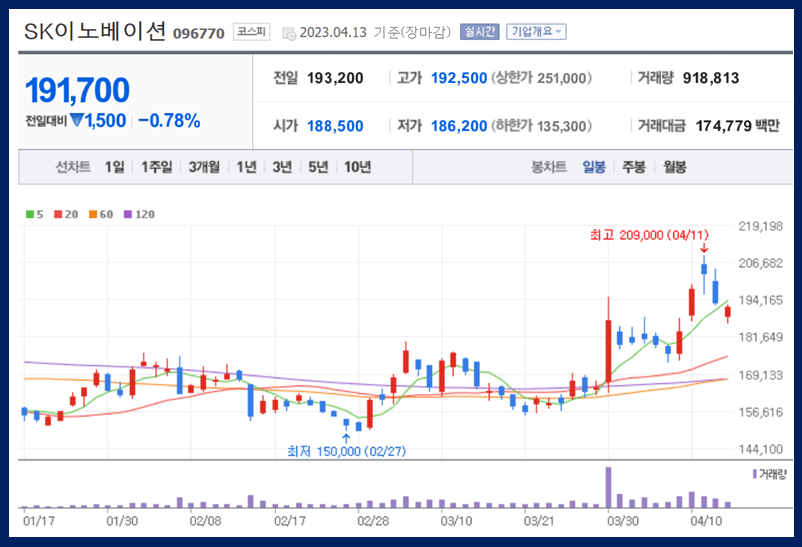Click the 최저 150,000 (02/27) label

[346, 451]
